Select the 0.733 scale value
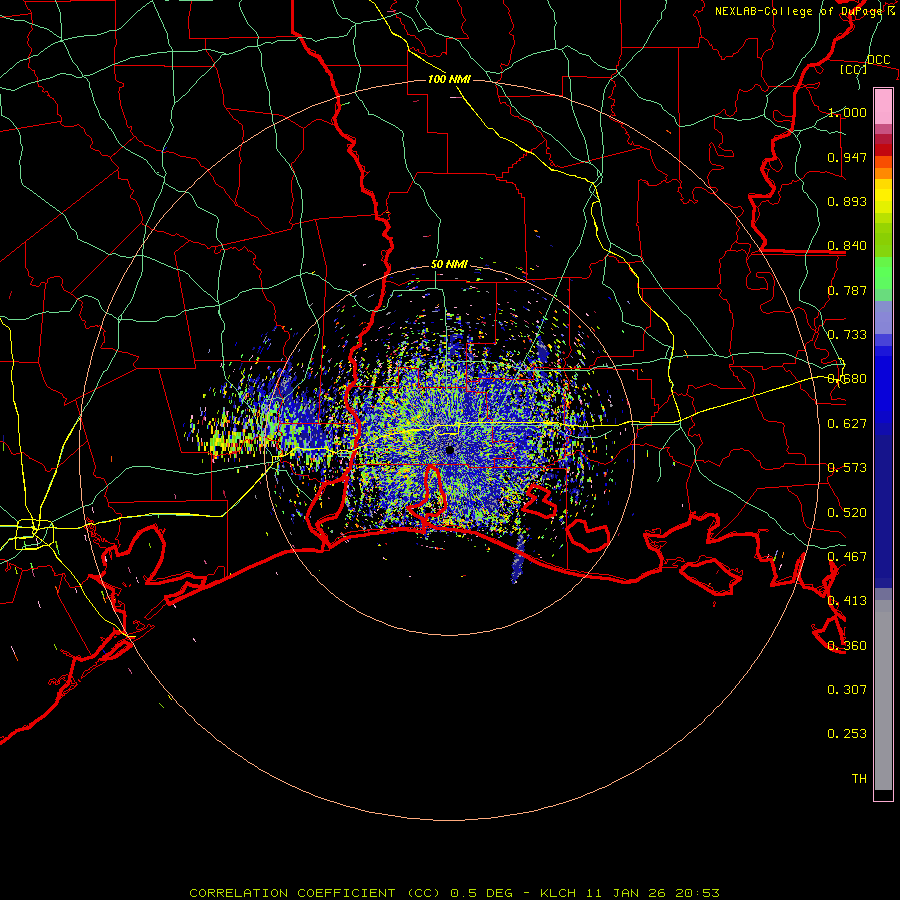 tap(847, 335)
